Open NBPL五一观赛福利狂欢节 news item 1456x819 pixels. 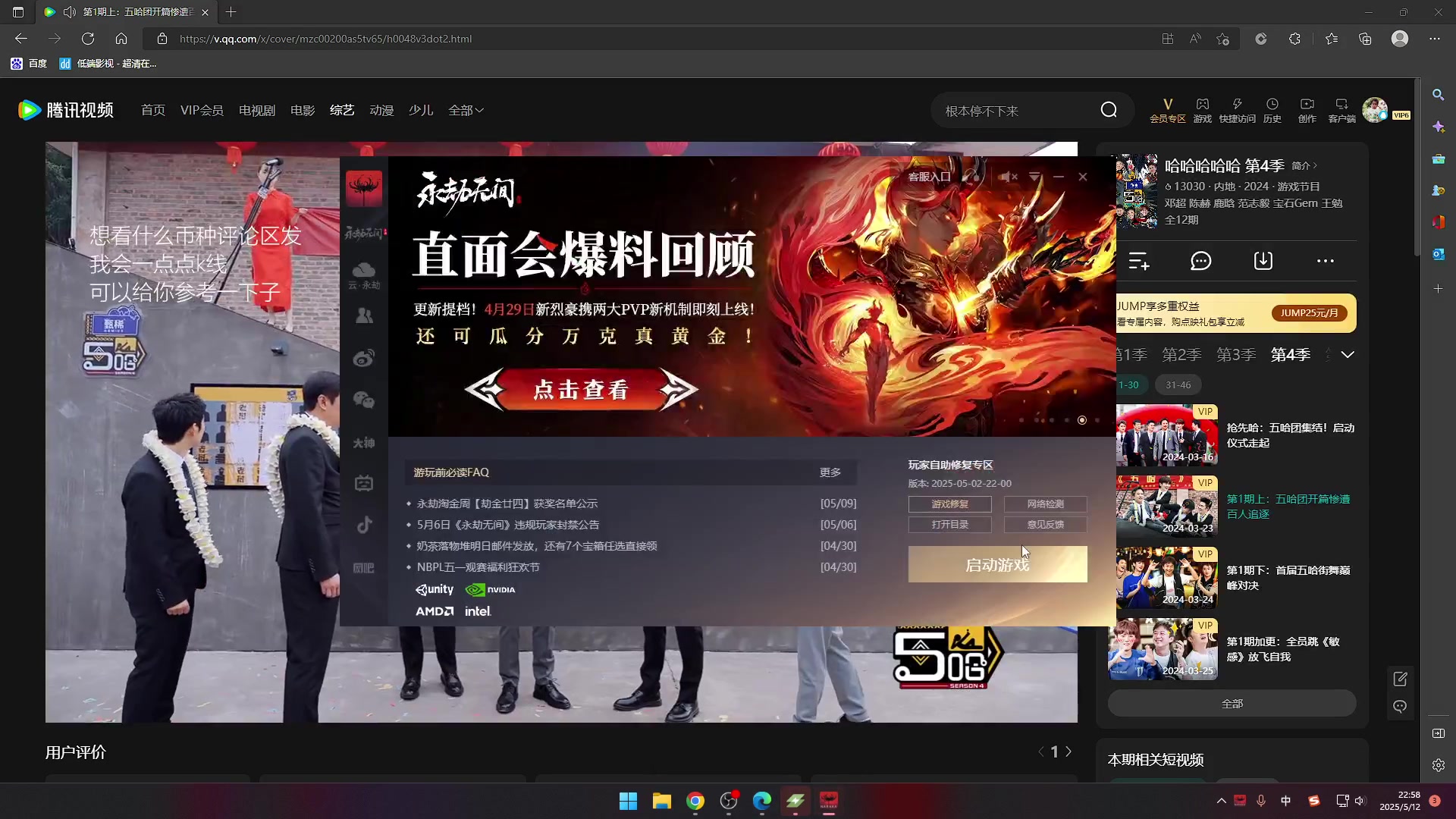click(x=478, y=567)
